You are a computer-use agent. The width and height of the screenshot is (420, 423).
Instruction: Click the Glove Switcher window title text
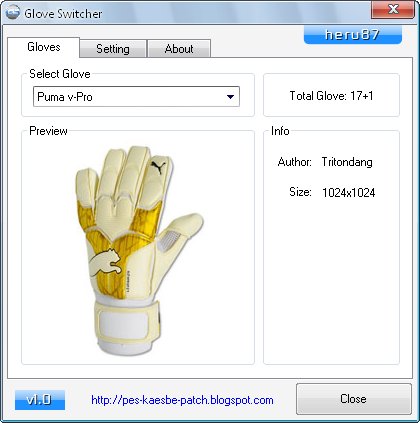click(63, 14)
